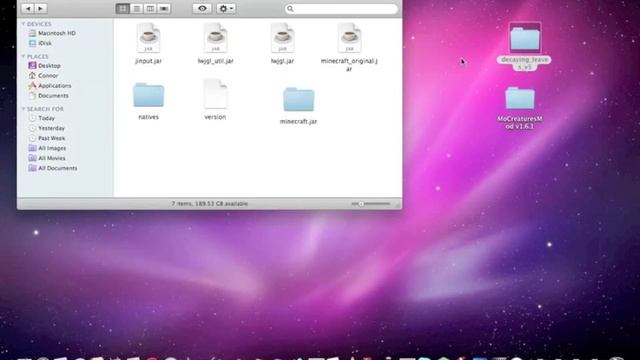Select the jinput.jar file icon

click(149, 38)
